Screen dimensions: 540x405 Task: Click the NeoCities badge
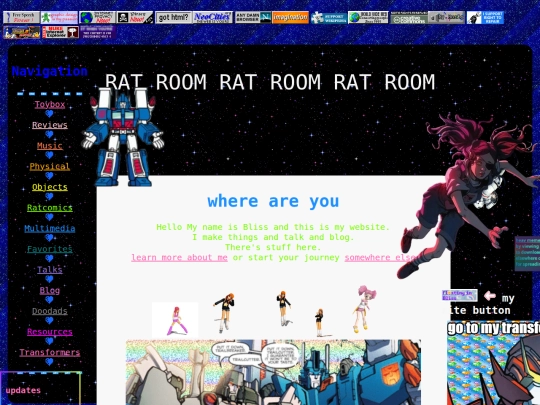point(212,17)
